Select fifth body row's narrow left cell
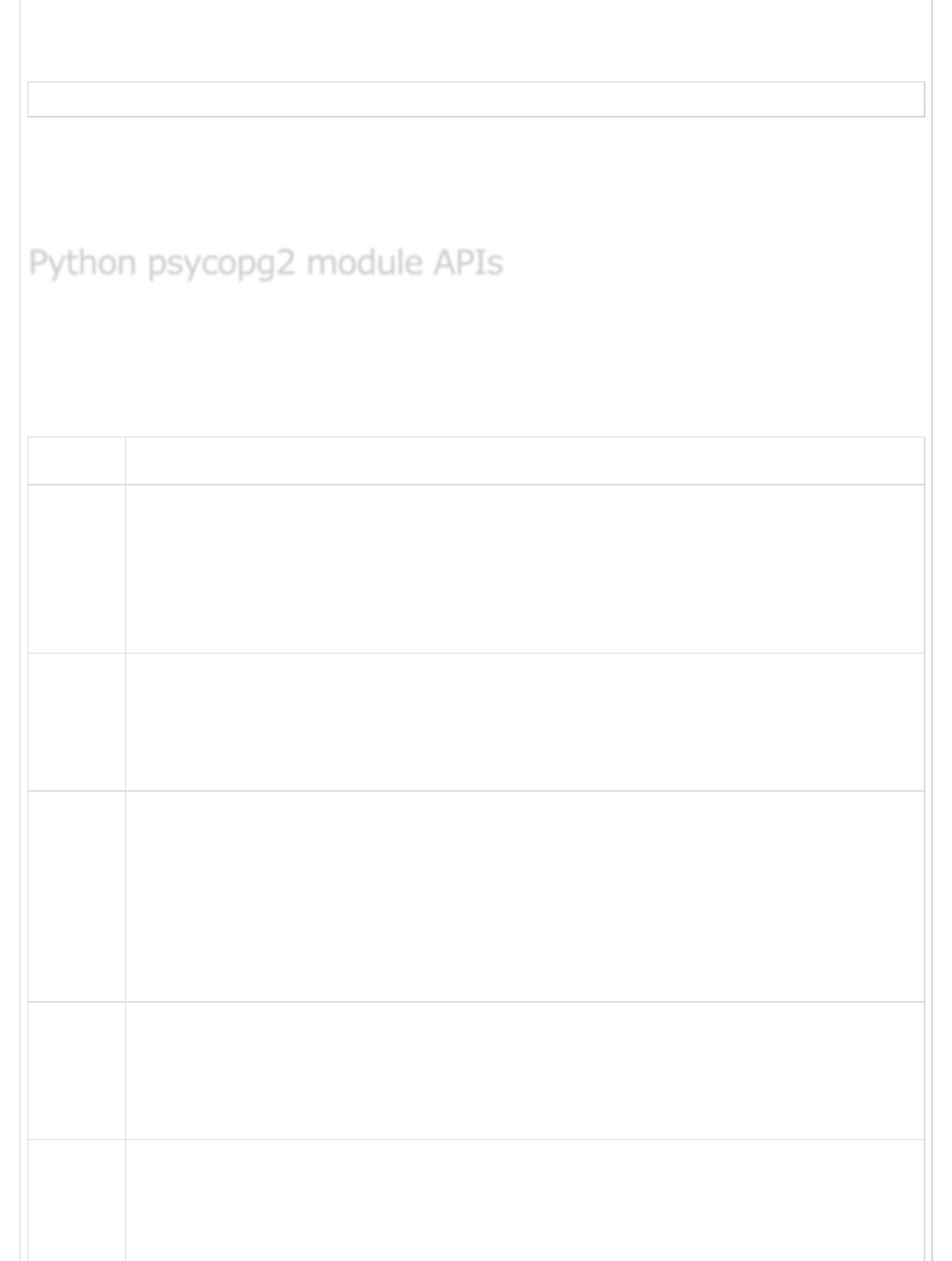Screen dimensions: 952x1261 point(76,1199)
